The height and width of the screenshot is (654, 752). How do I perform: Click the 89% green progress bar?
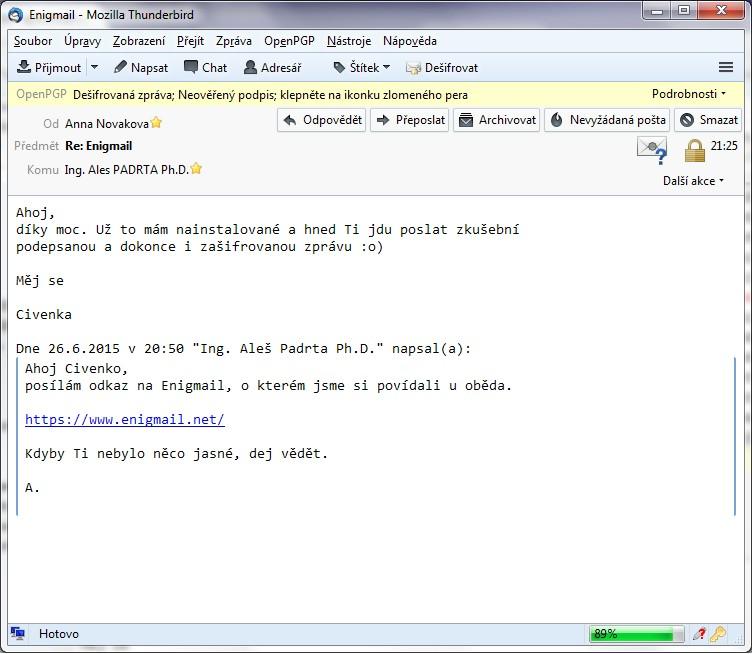coord(636,634)
